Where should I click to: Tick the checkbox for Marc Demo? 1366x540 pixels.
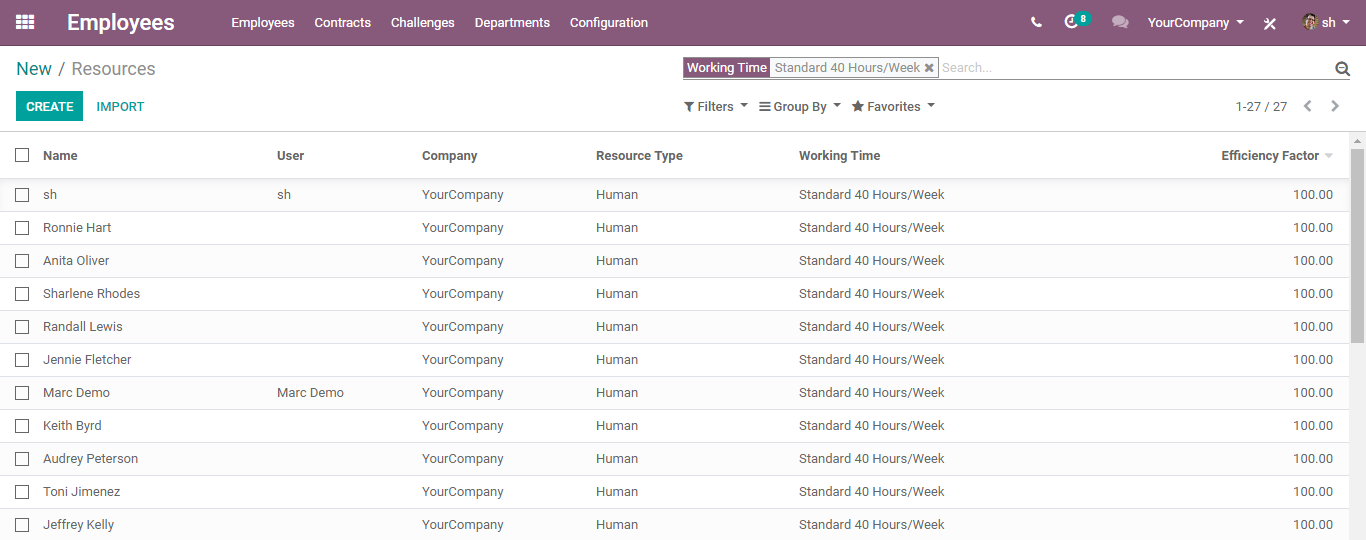pyautogui.click(x=22, y=393)
